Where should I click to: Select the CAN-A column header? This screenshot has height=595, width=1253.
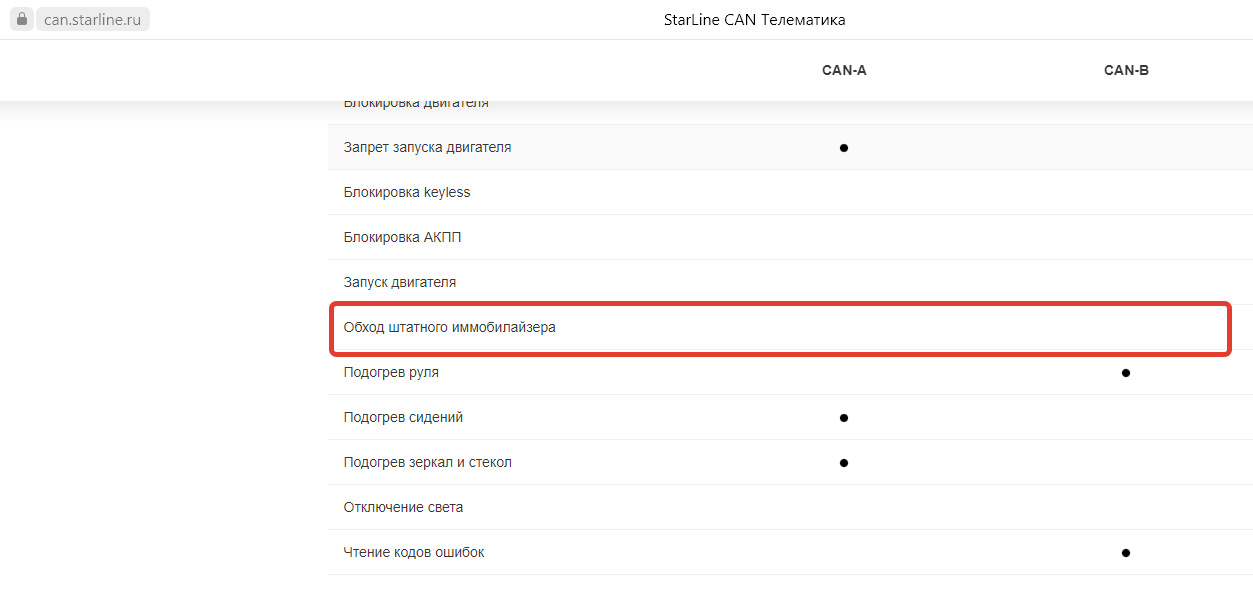click(844, 70)
